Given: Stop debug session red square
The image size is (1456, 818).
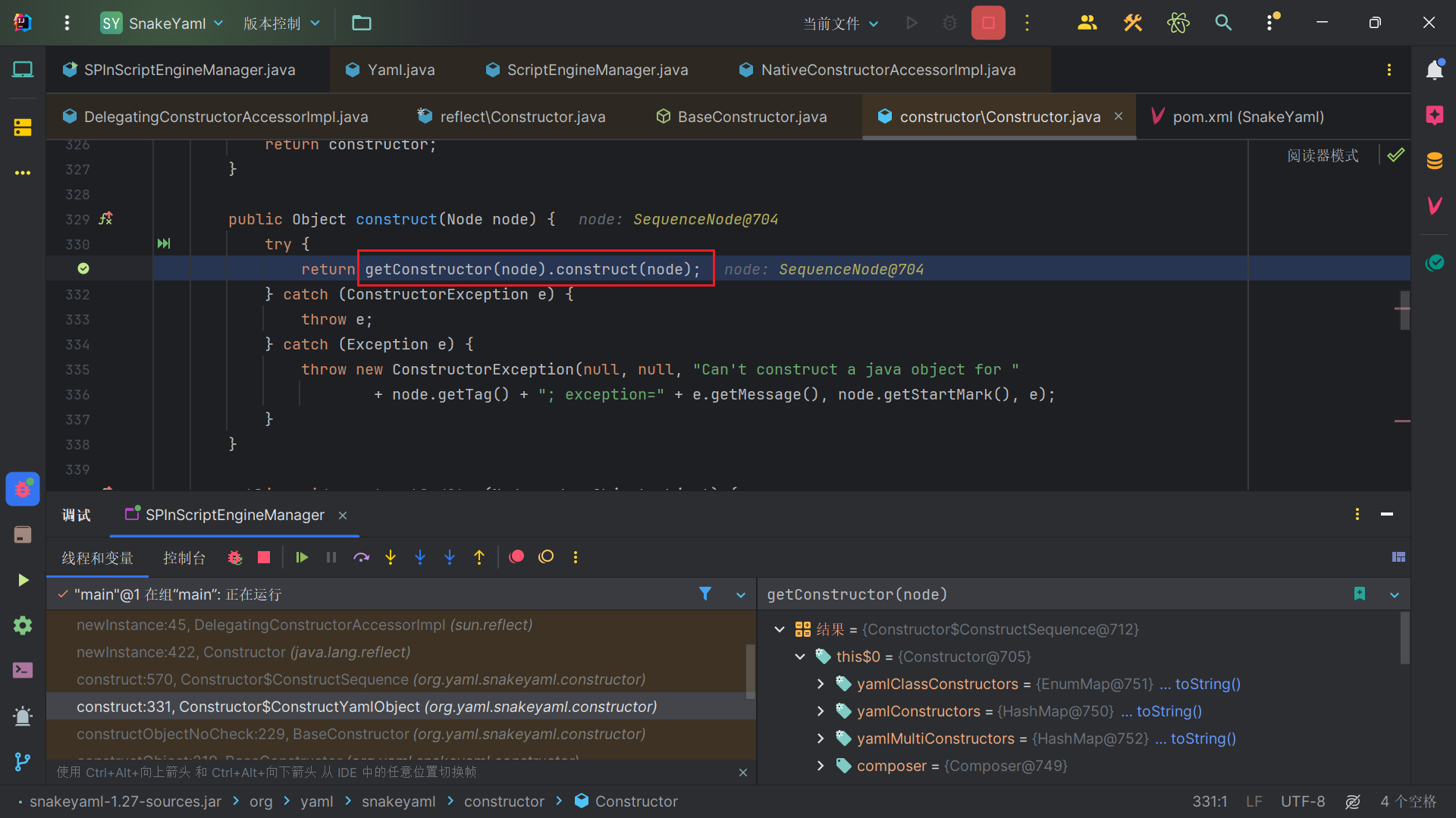Looking at the screenshot, I should click(264, 557).
